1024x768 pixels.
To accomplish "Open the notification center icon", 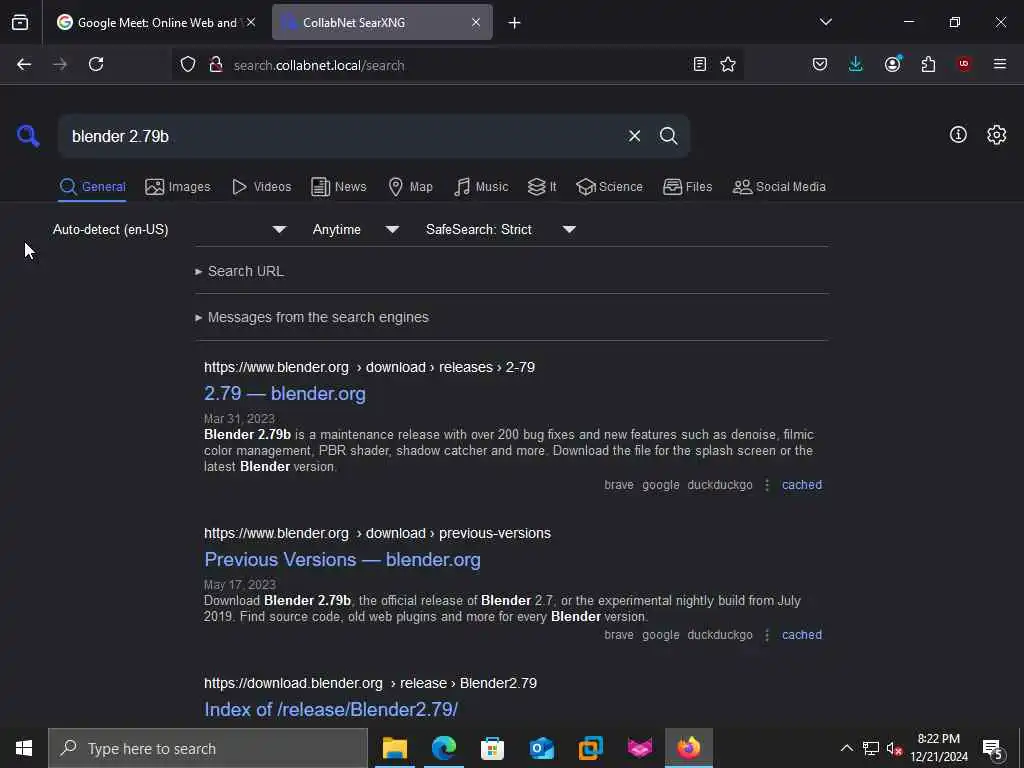I will click(992, 748).
